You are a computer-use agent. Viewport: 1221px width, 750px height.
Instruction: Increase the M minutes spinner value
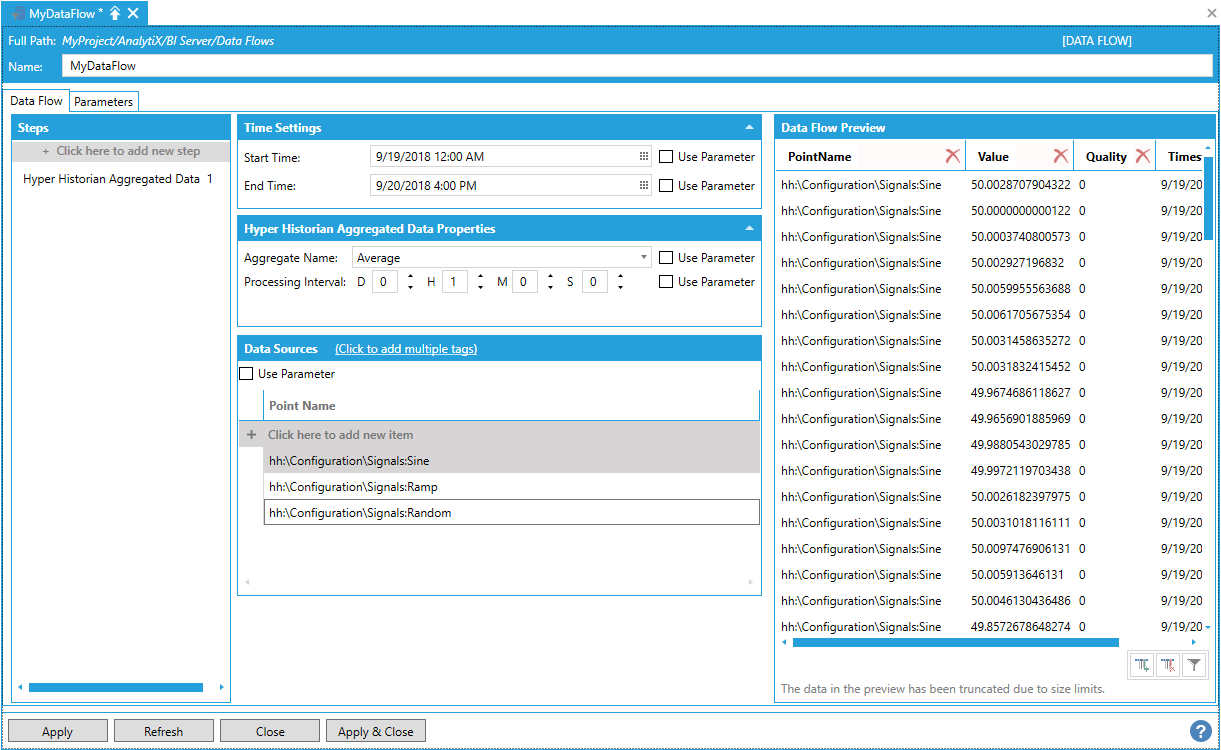pyautogui.click(x=550, y=277)
